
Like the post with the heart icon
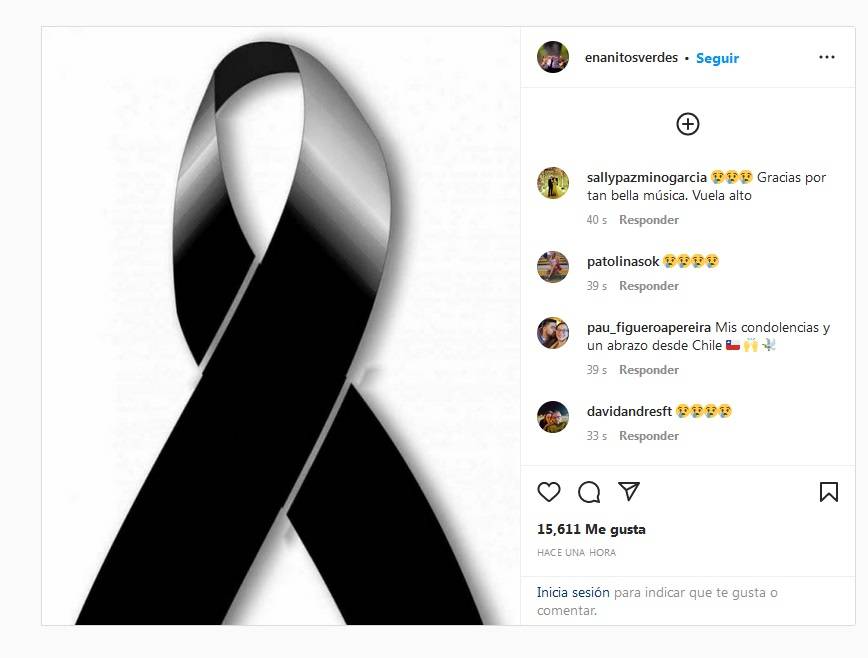(549, 491)
